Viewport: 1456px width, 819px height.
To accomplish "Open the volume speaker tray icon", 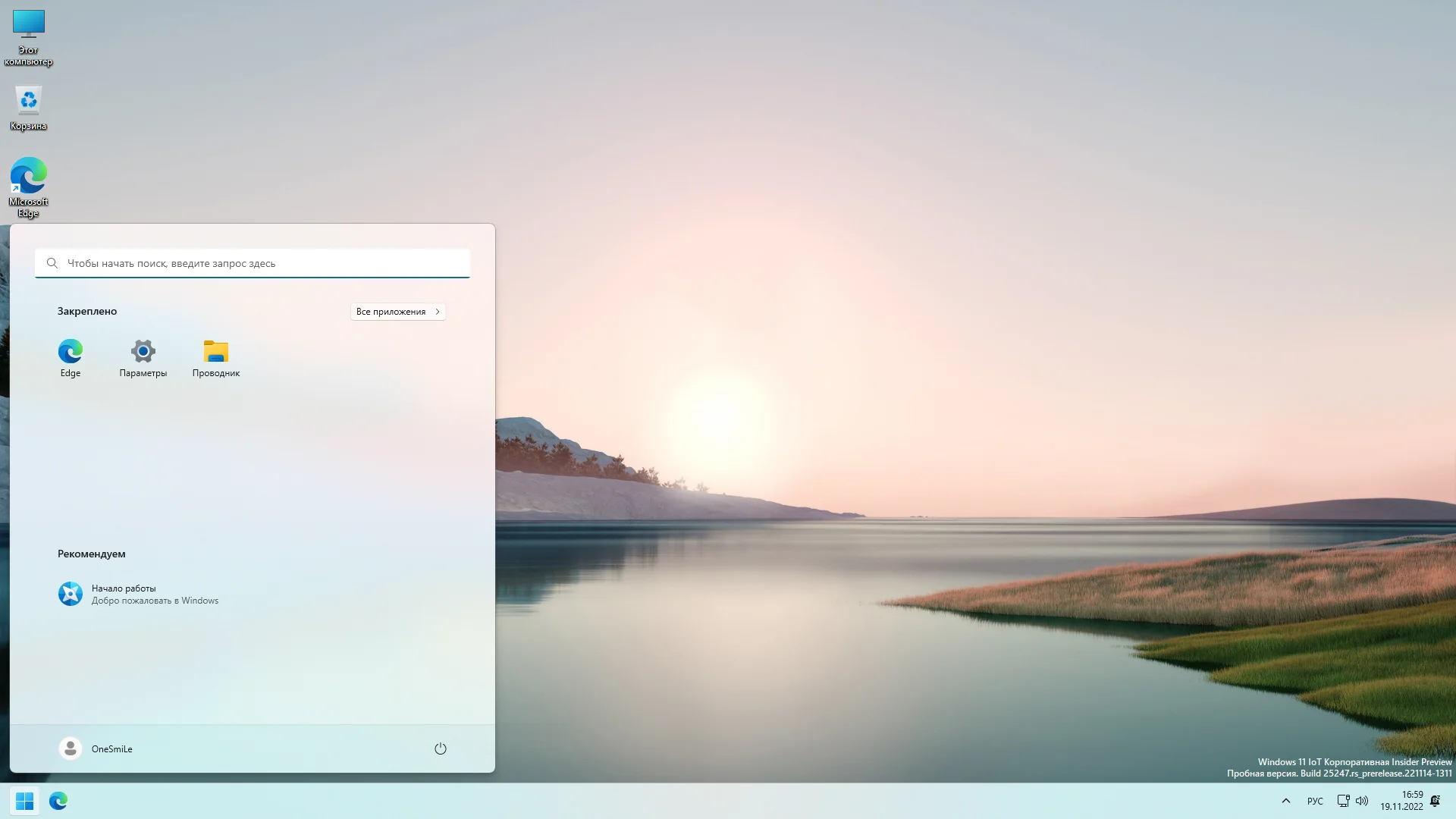I will pyautogui.click(x=1362, y=801).
